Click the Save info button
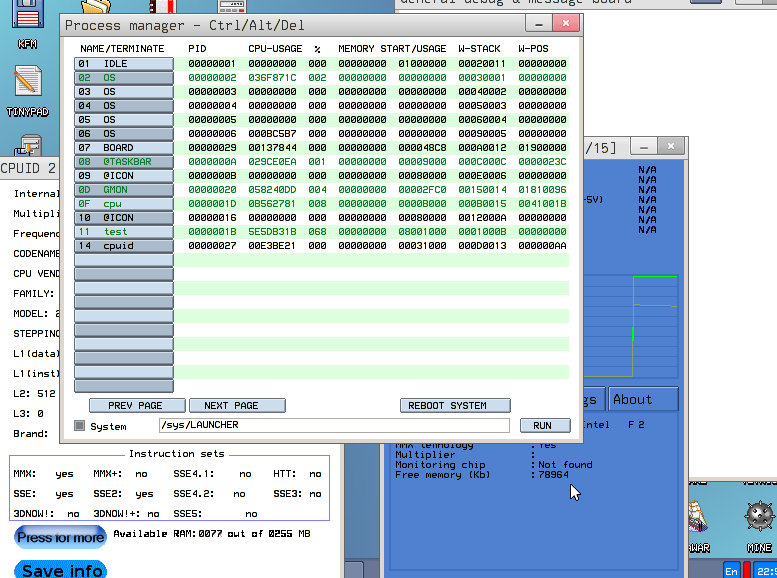The height and width of the screenshot is (578, 777). tap(62, 570)
